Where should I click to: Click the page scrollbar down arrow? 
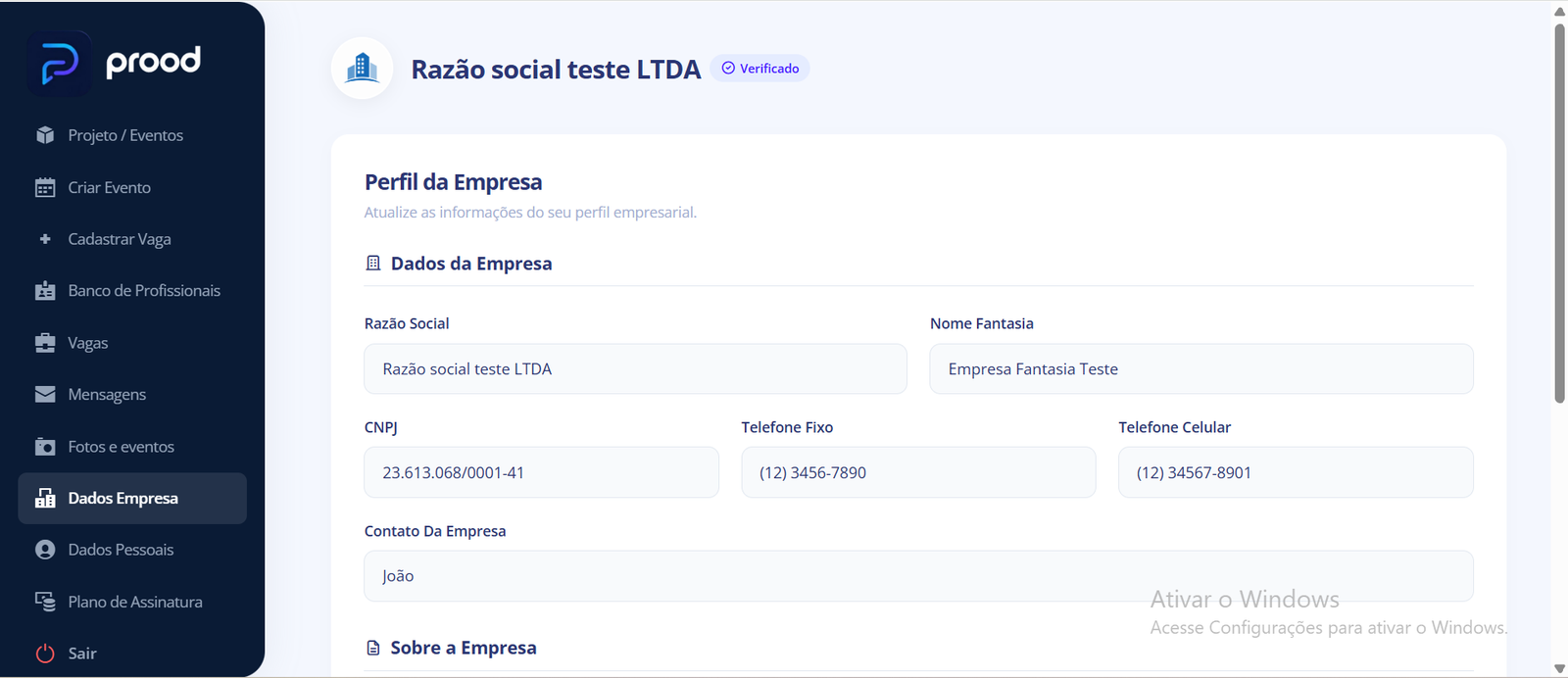coord(1559,668)
